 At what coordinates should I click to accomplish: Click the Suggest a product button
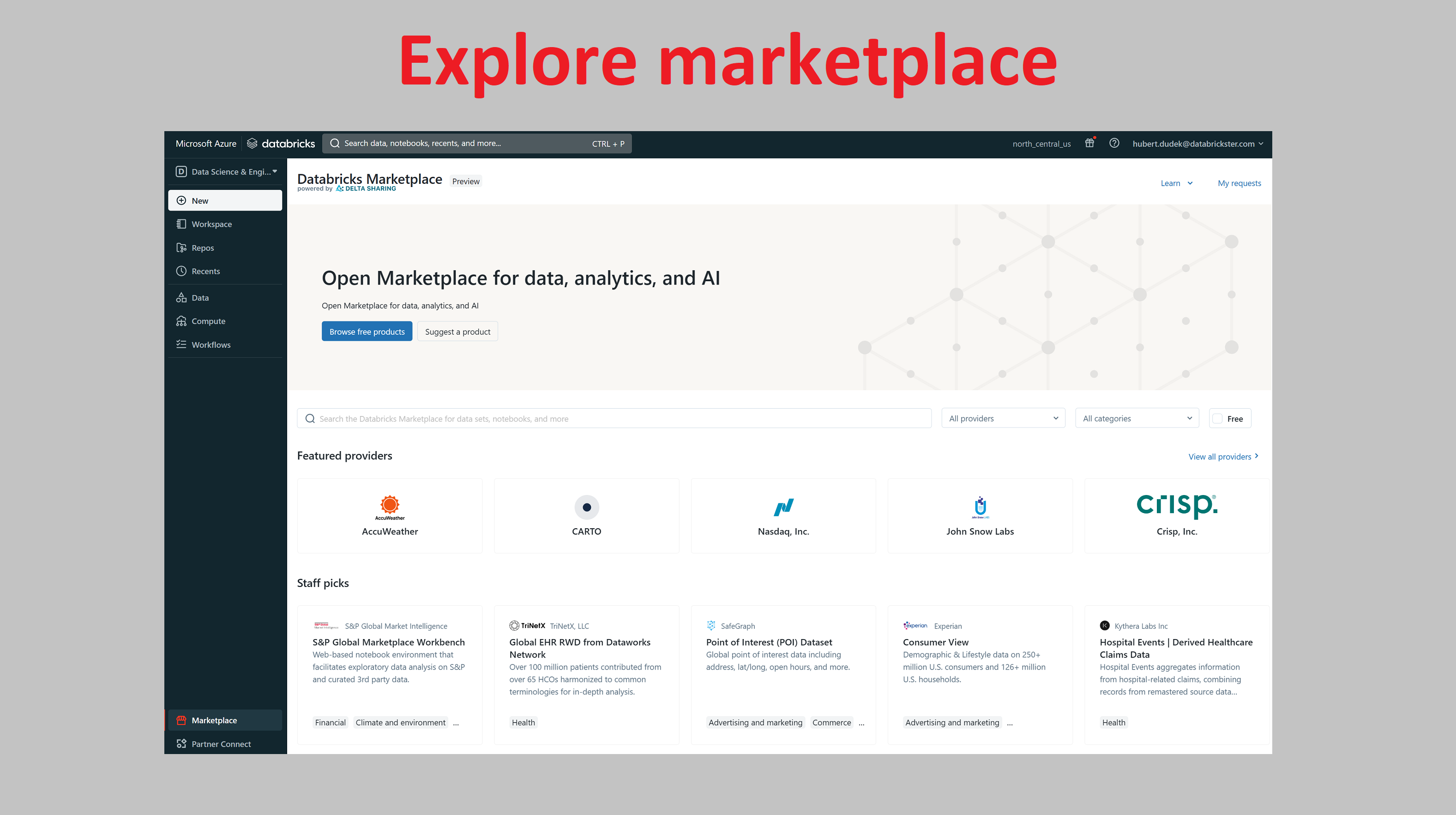pos(457,332)
